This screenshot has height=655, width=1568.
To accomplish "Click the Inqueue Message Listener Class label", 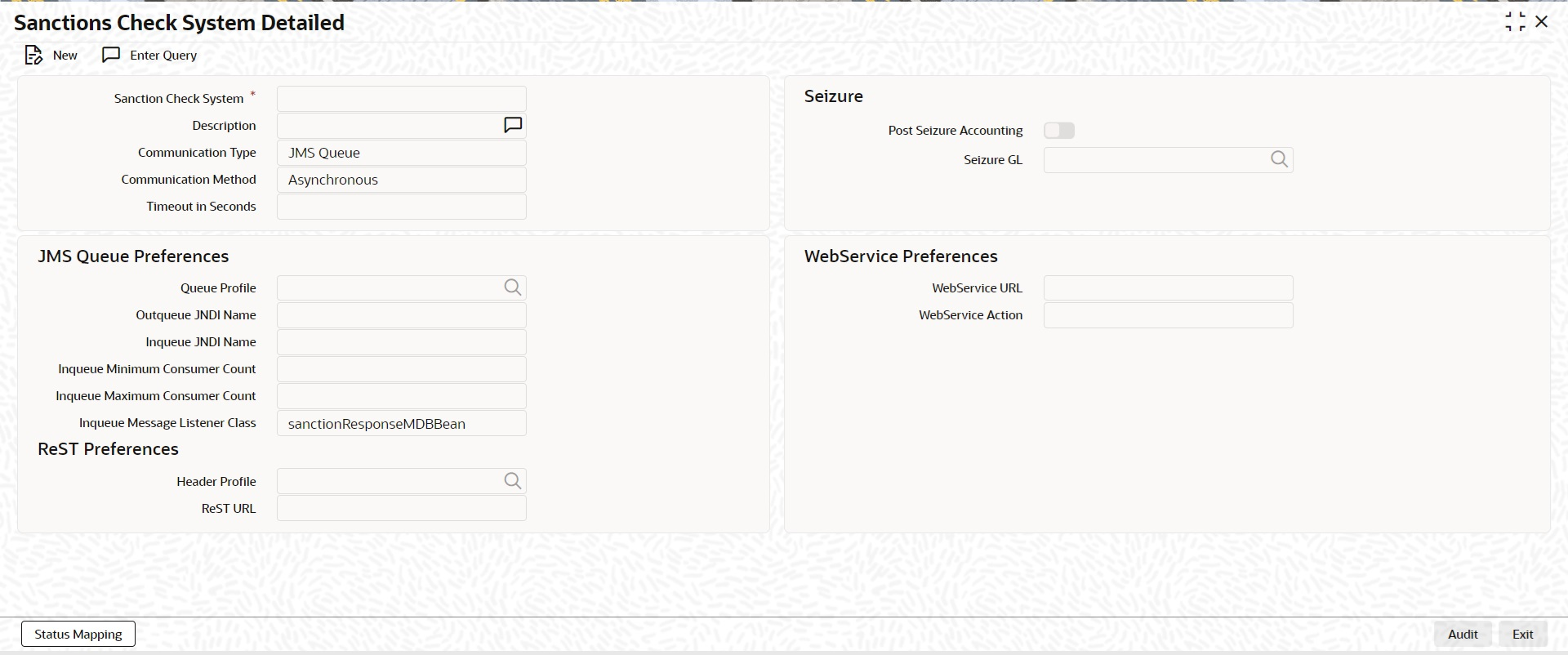I will point(167,423).
